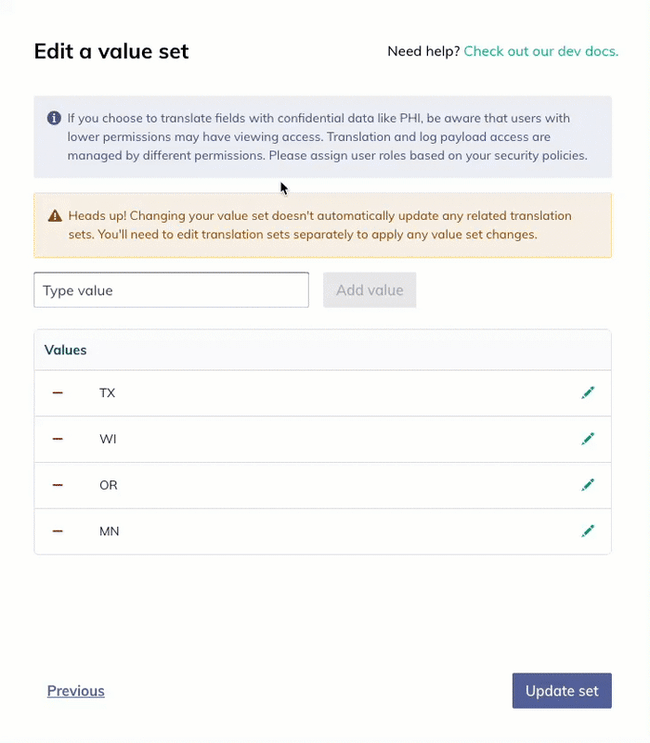
Task: Select the WI value text
Action: coord(108,439)
